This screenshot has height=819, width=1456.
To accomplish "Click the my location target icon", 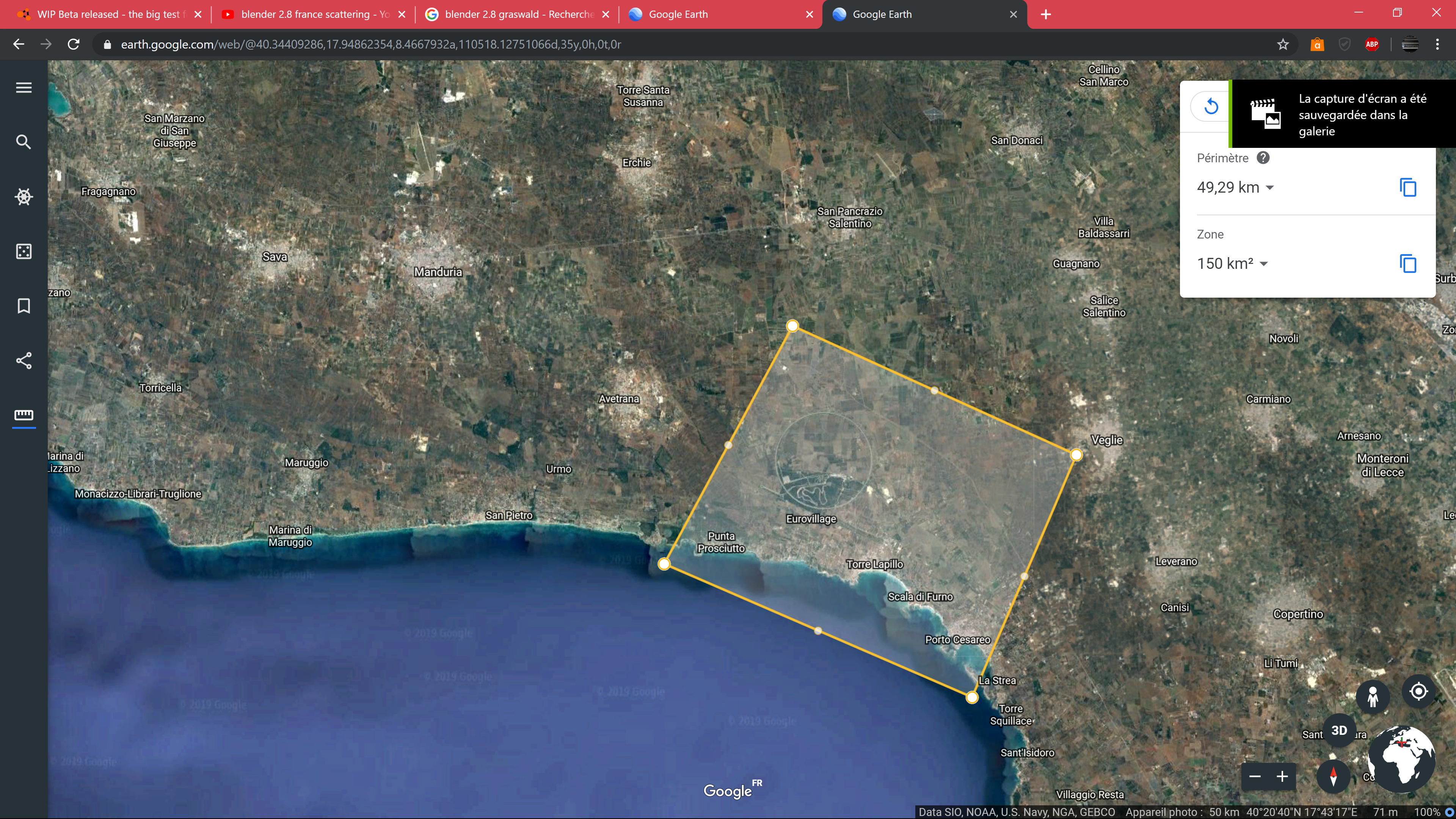I will click(1419, 691).
